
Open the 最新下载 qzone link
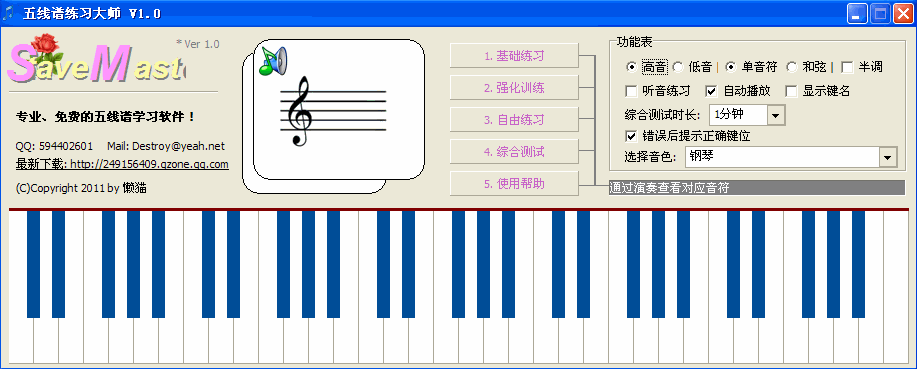(x=122, y=164)
